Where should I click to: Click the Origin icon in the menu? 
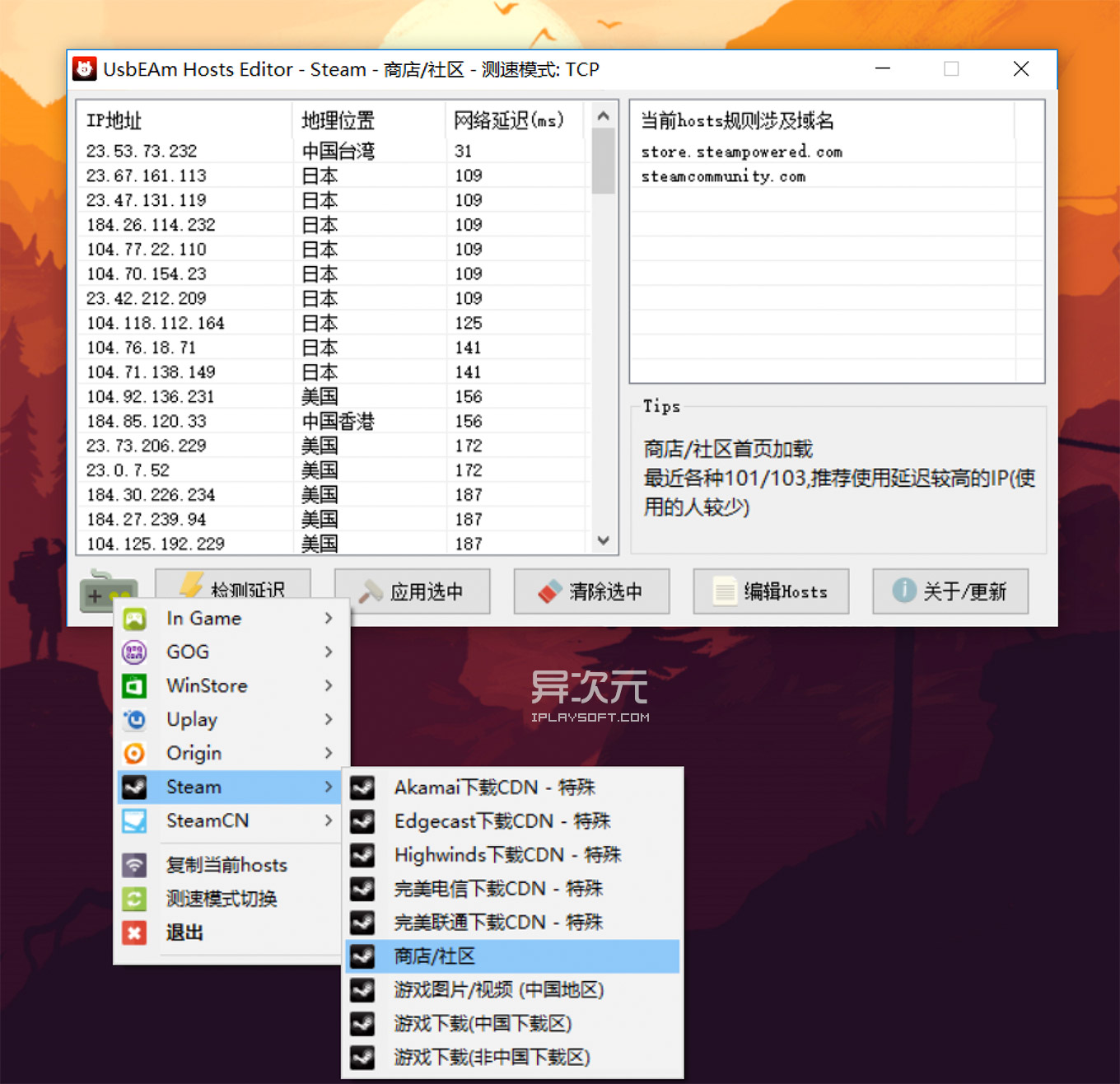point(135,753)
